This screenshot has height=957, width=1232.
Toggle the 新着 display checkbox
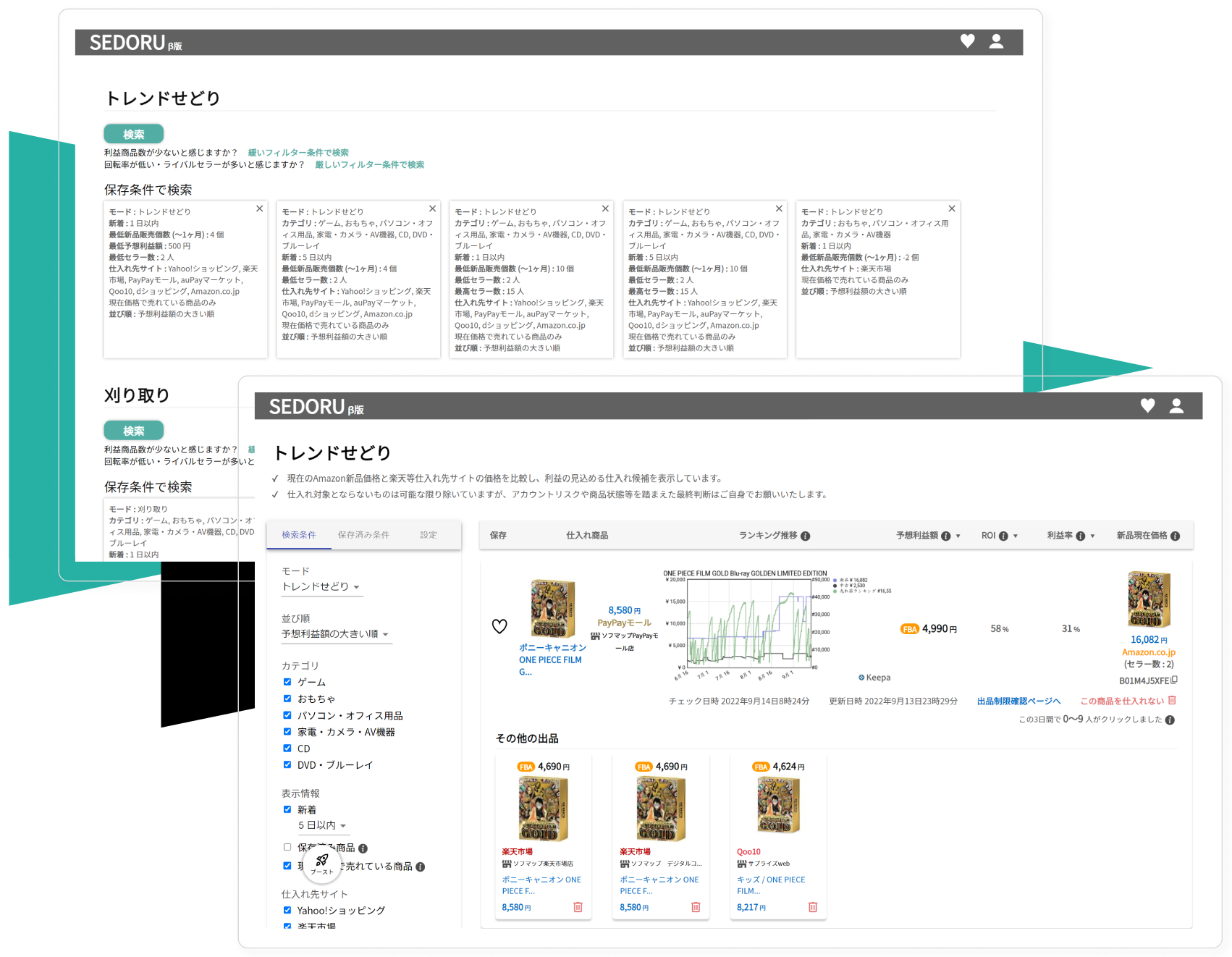(x=287, y=809)
